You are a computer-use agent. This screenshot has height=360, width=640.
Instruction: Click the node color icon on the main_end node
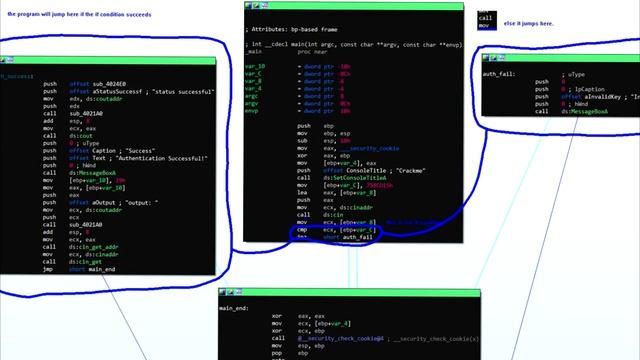click(222, 292)
